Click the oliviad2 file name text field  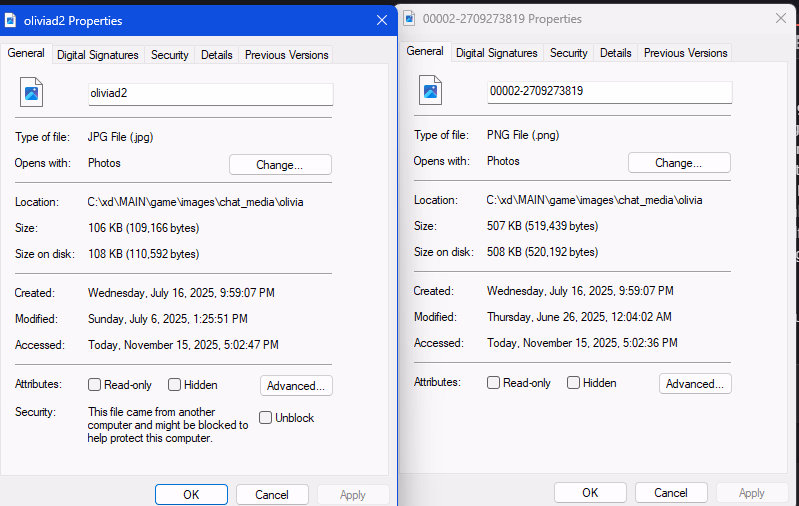(210, 93)
